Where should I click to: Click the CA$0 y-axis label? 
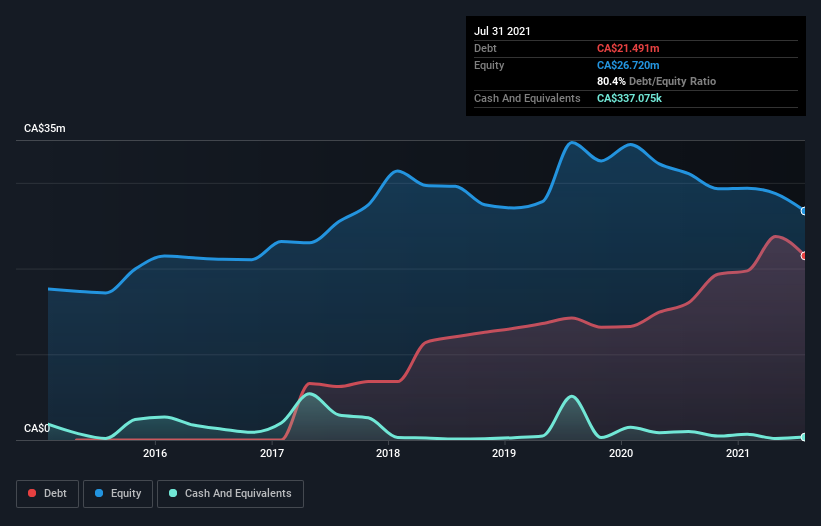tap(37, 428)
